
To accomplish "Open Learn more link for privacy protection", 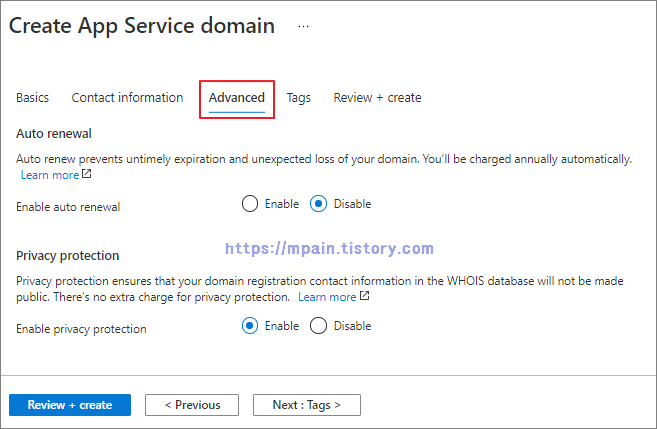I will (x=327, y=297).
